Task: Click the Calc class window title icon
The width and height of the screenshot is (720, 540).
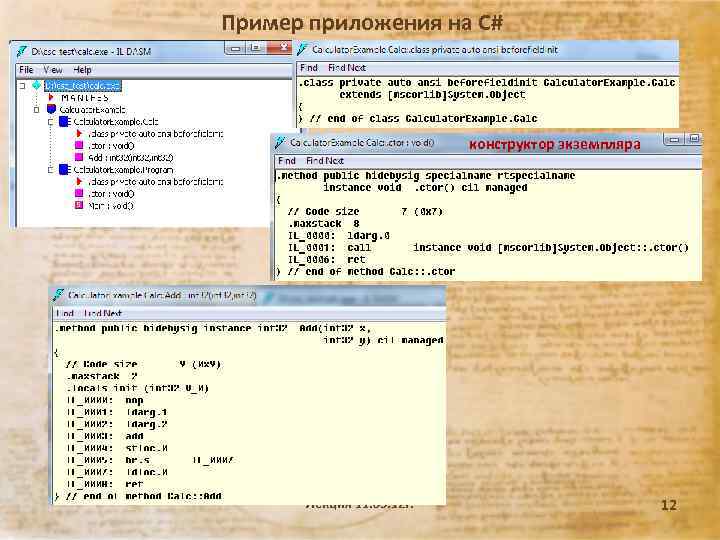Action: 302,49
